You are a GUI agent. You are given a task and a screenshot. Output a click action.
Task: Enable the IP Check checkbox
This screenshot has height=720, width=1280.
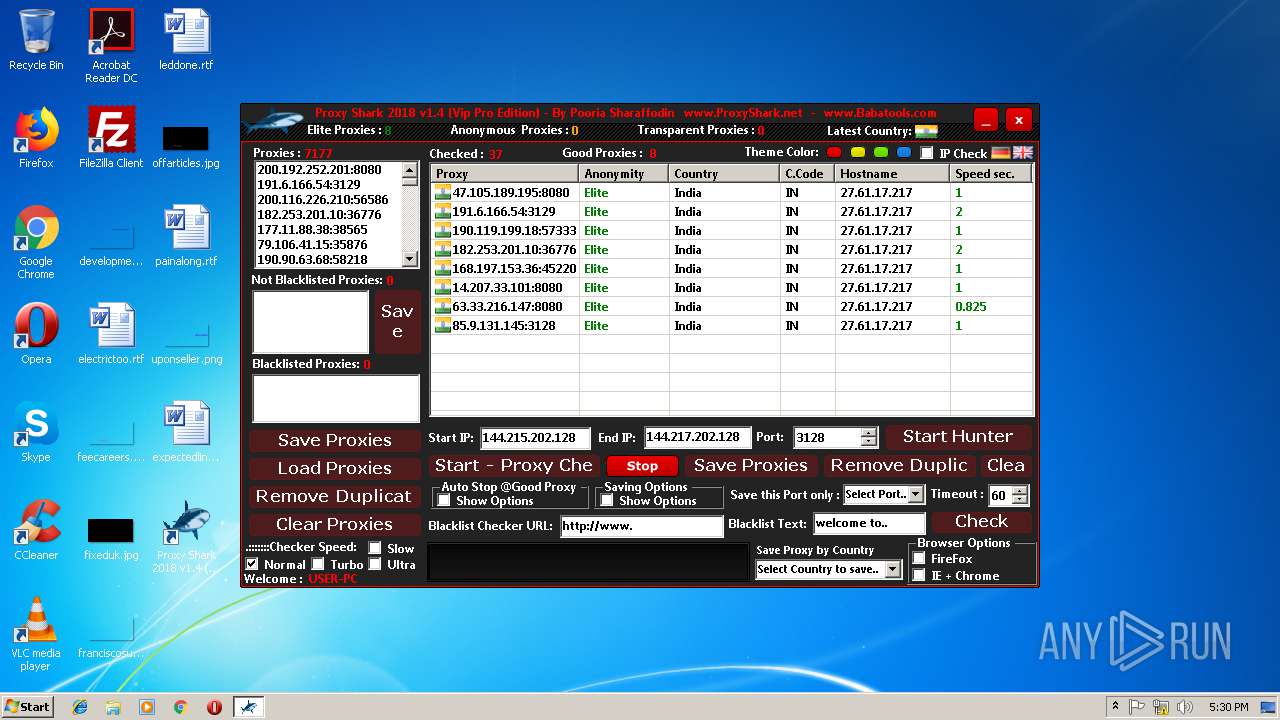pos(927,153)
